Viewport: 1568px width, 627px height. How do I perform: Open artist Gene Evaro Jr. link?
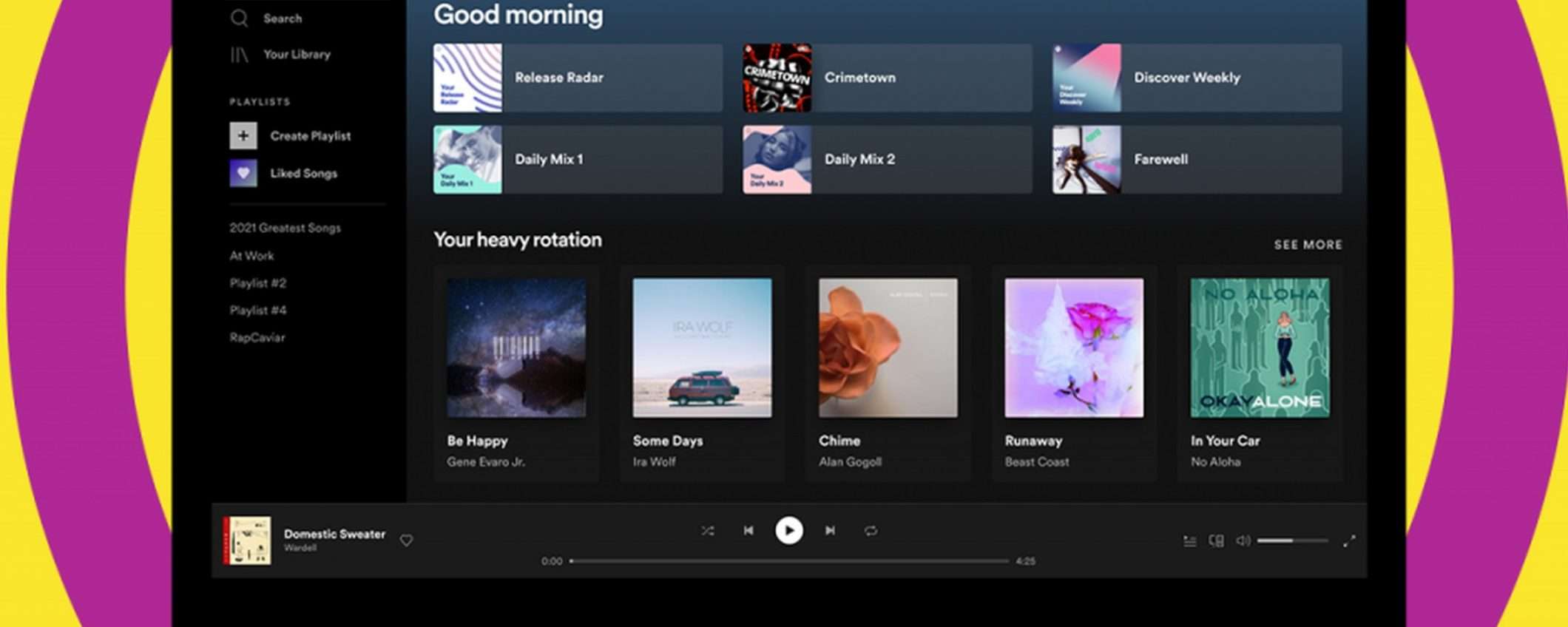486,462
